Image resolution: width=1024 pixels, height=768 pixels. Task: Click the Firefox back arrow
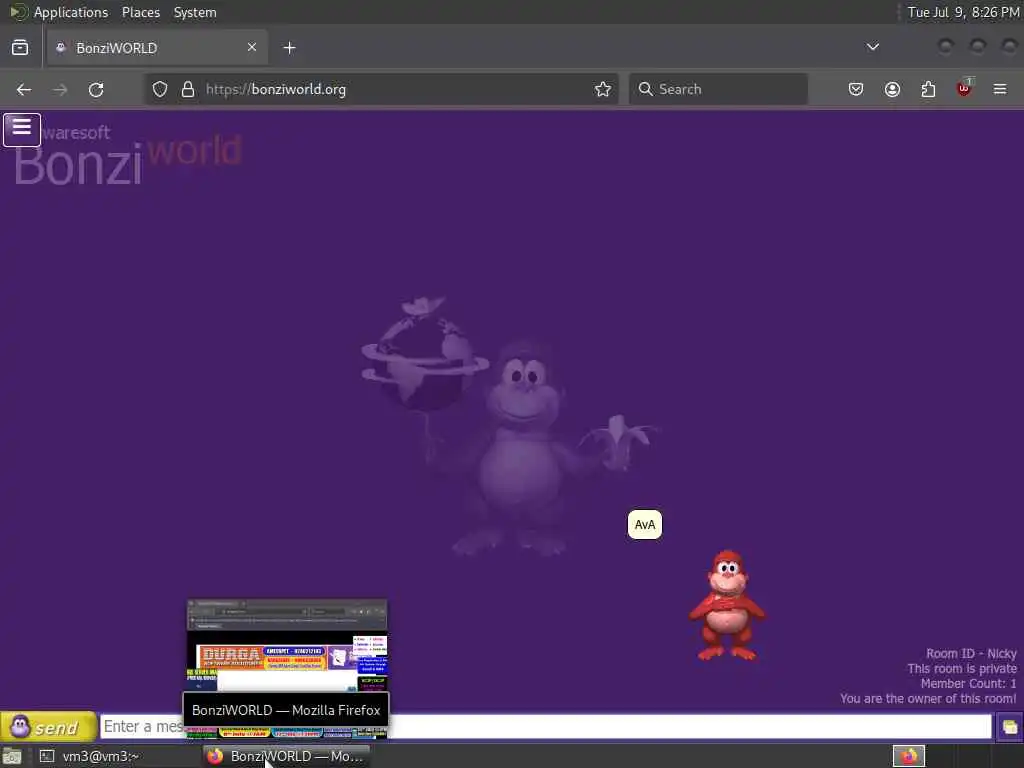coord(24,89)
